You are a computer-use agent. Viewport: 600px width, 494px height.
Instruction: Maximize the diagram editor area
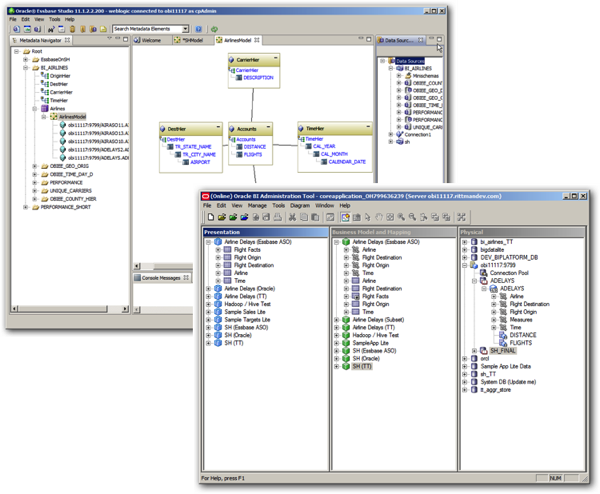tap(369, 39)
